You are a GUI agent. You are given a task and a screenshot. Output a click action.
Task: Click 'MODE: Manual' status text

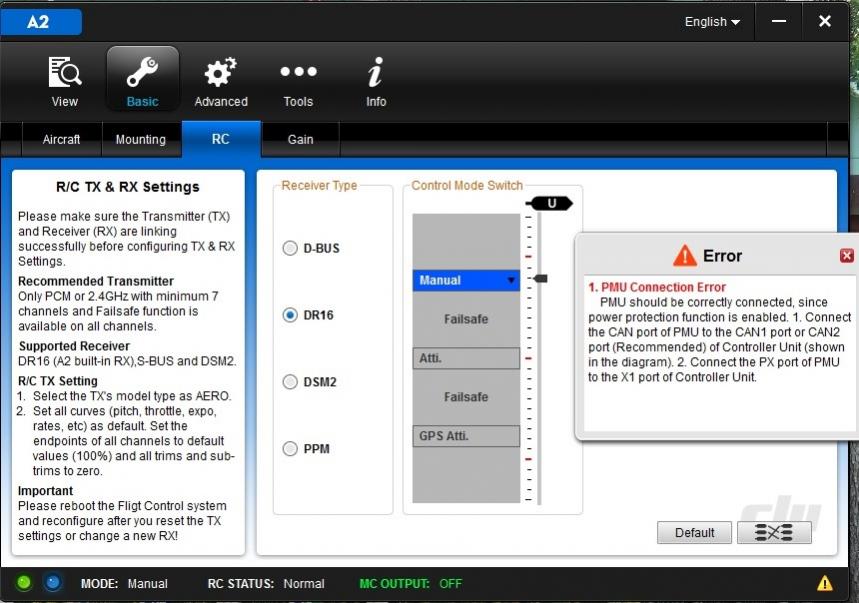click(x=124, y=584)
